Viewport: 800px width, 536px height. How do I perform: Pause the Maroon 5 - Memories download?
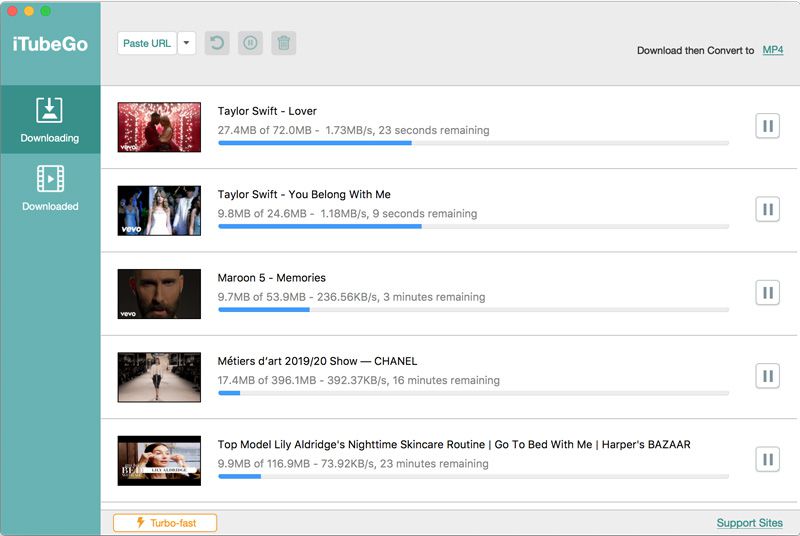[767, 293]
